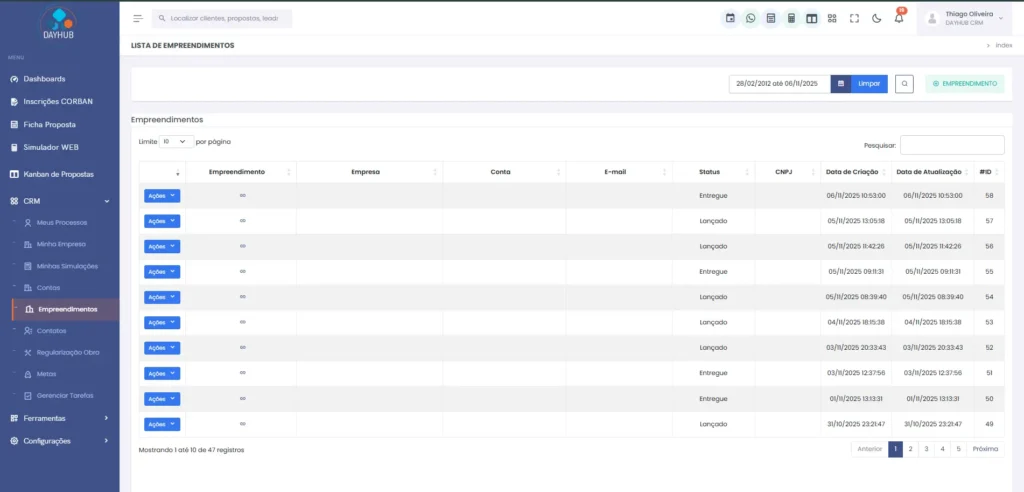This screenshot has width=1024, height=492.
Task: Click the Limpar button
Action: [x=869, y=84]
